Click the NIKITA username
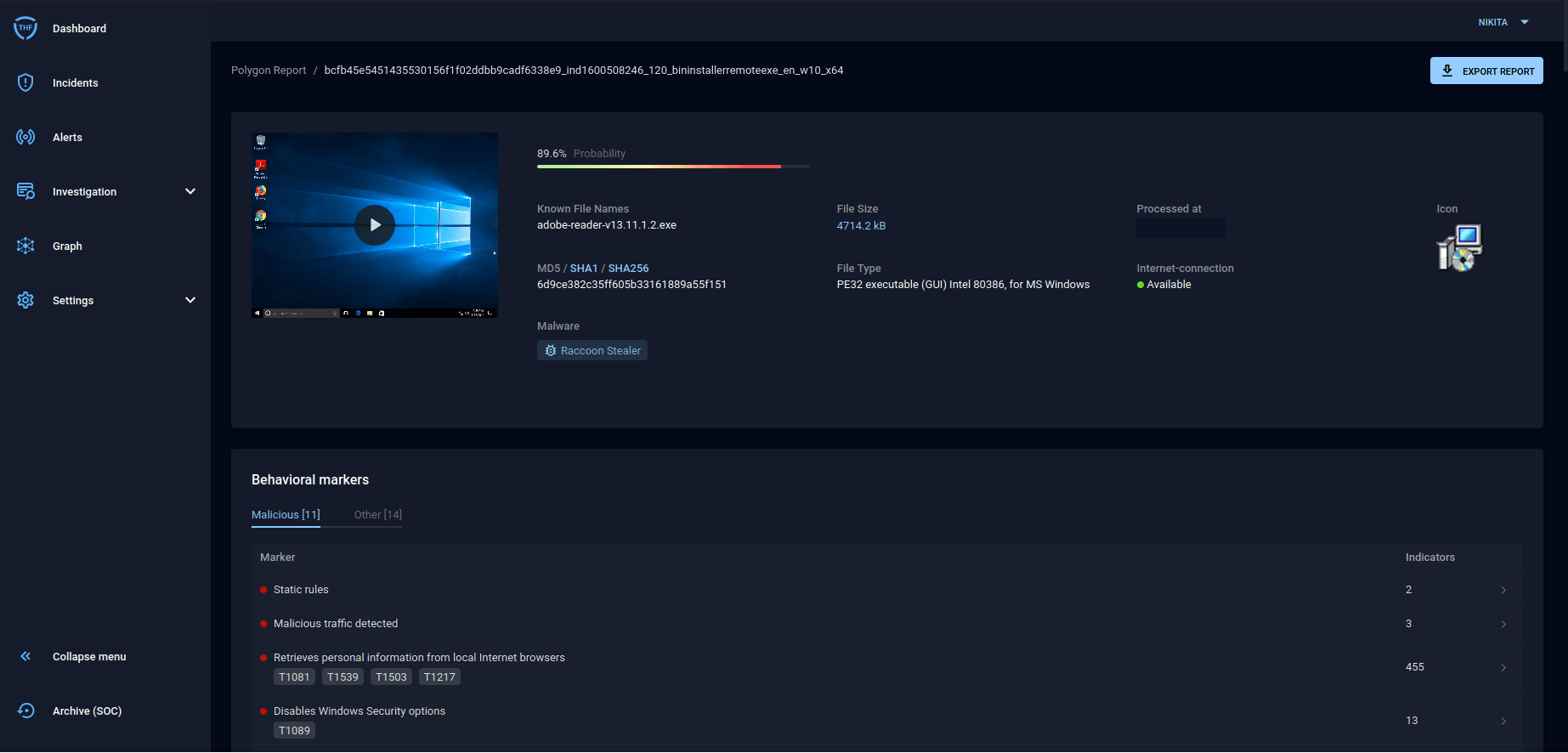The width and height of the screenshot is (1568, 753). point(1492,22)
